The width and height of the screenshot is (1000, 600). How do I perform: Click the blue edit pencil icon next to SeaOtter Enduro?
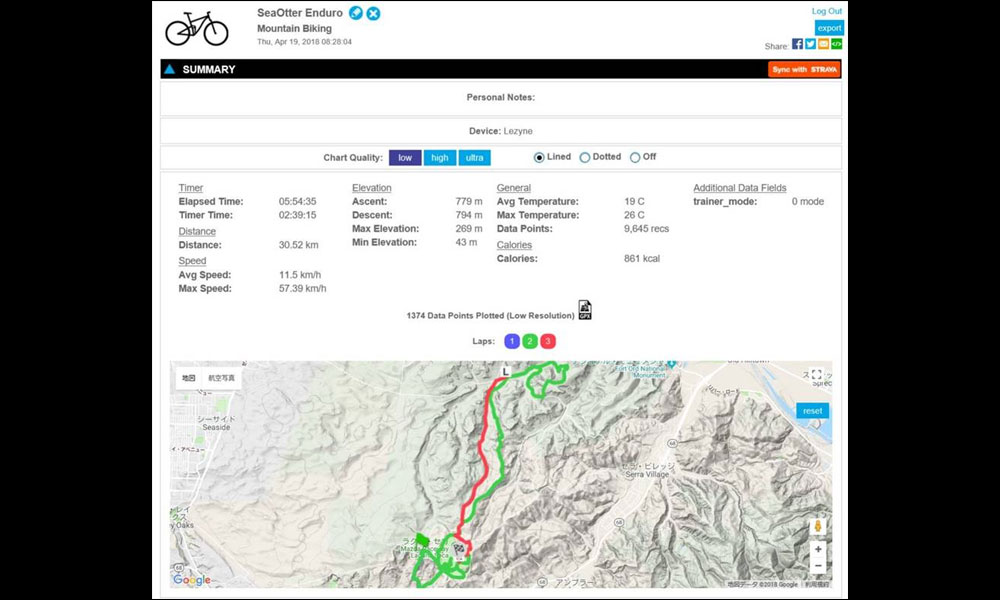[356, 13]
